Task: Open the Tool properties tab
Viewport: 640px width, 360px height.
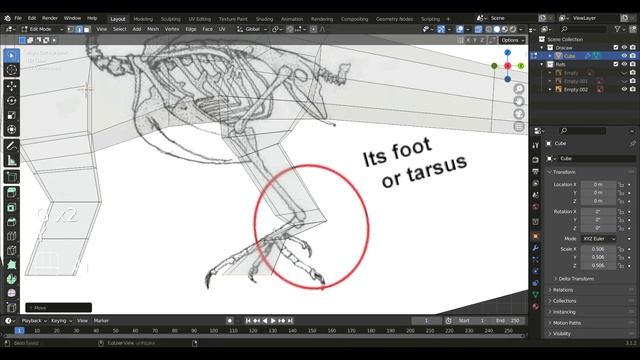Action: (x=536, y=145)
